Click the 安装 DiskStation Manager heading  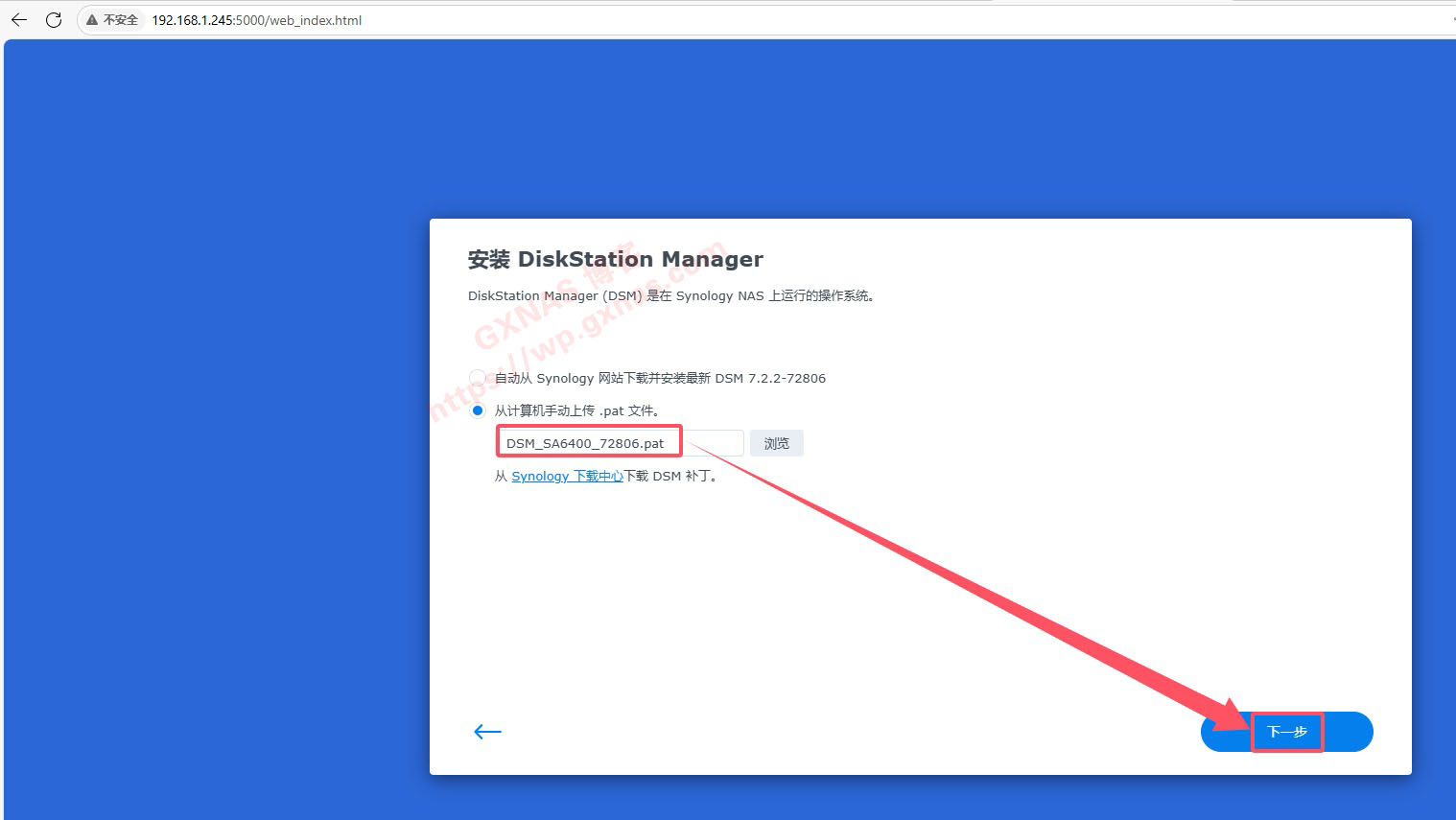615,259
